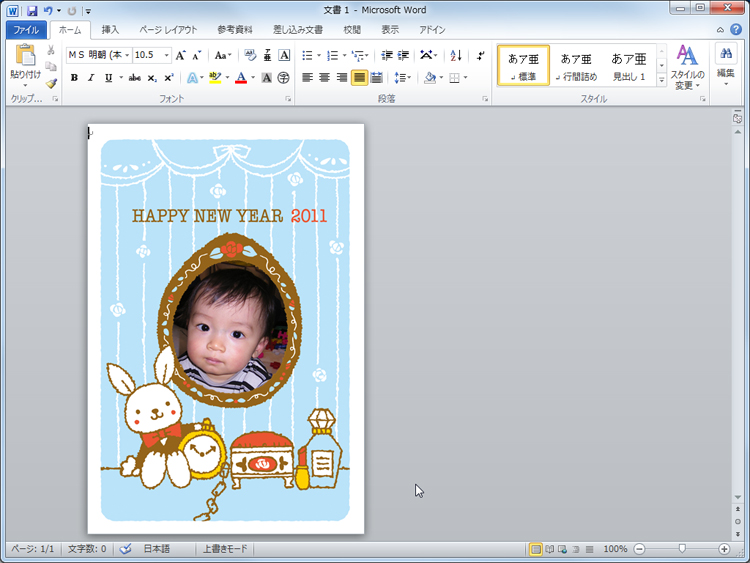Open the ページ レイアウト tab
This screenshot has height=563, width=750.
pos(168,30)
